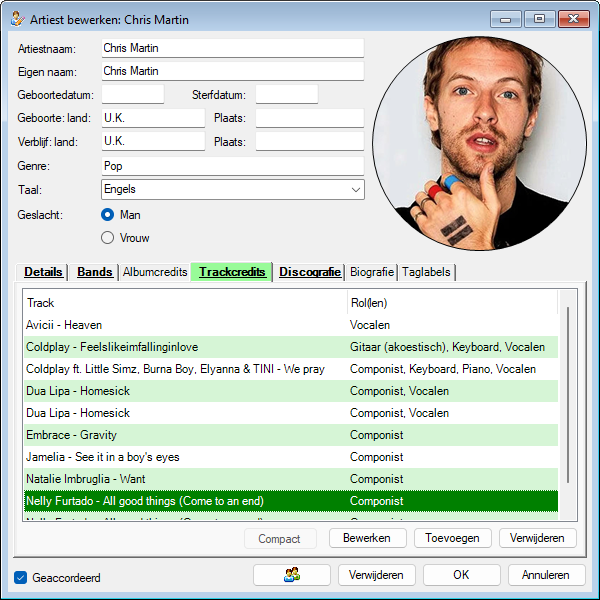Click the Genre input field
Screen dimensions: 600x600
[232, 166]
